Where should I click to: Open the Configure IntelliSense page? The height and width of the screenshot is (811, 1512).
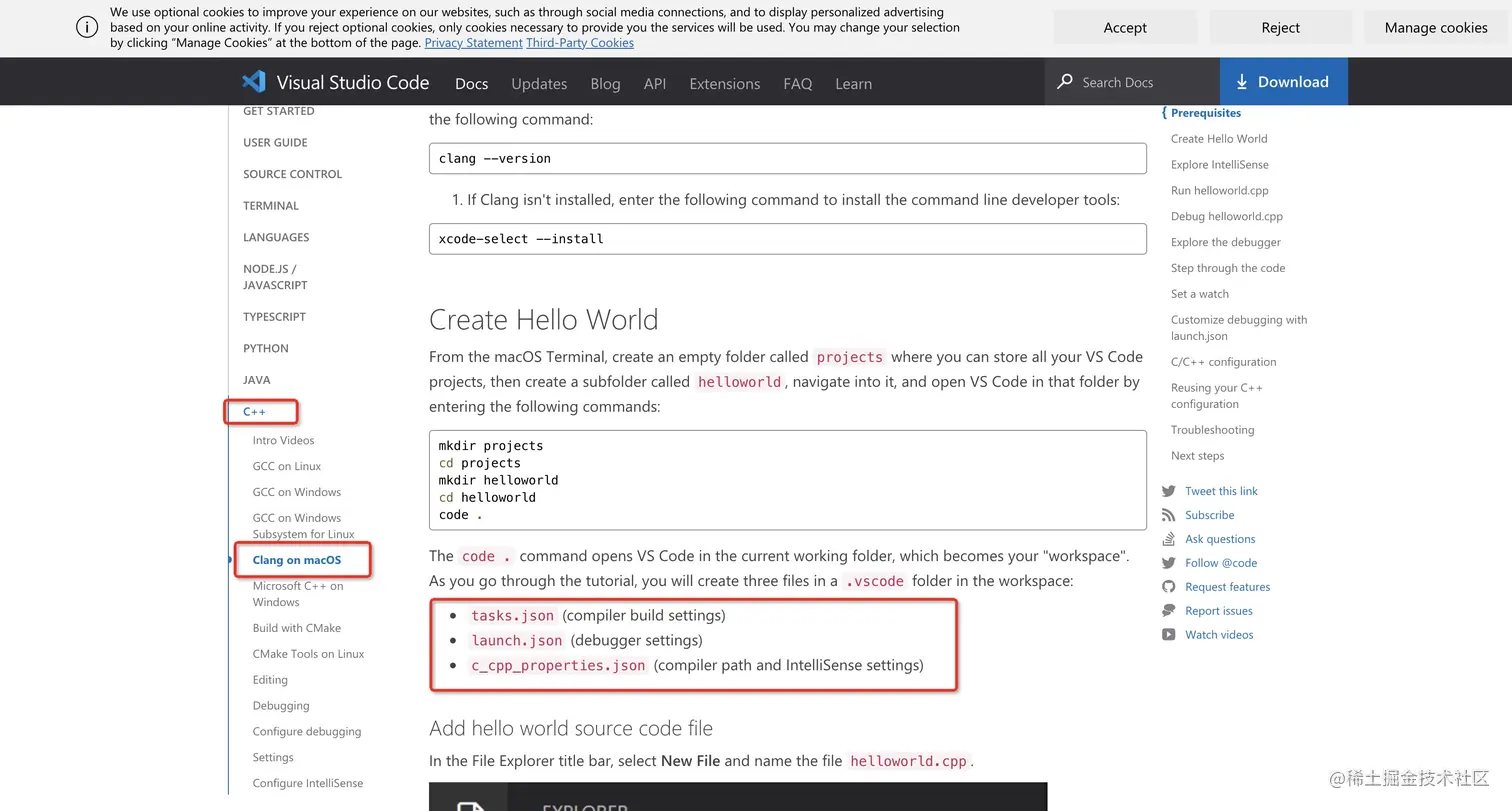coord(308,783)
